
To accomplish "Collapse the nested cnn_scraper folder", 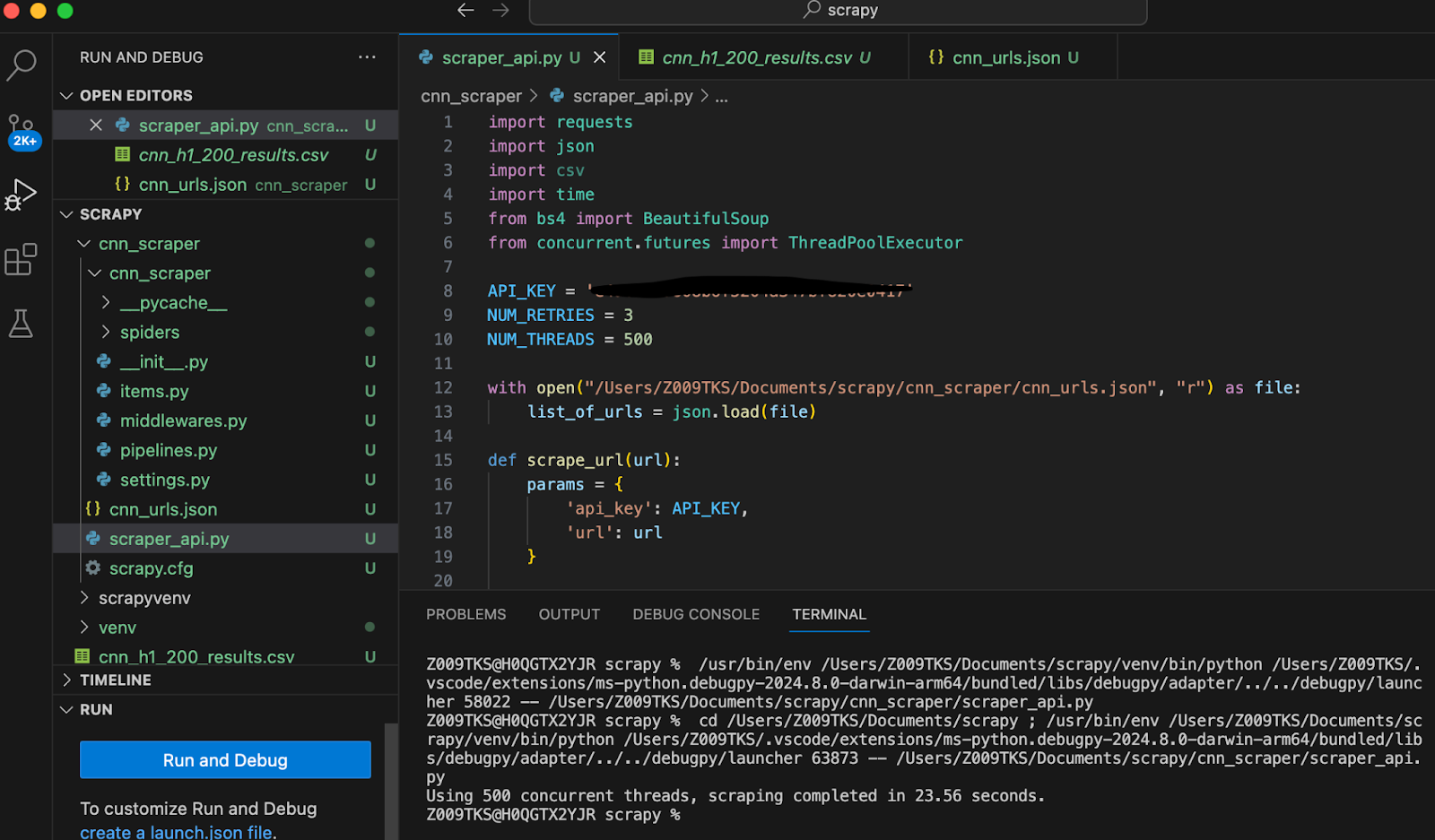I will tap(226, 273).
